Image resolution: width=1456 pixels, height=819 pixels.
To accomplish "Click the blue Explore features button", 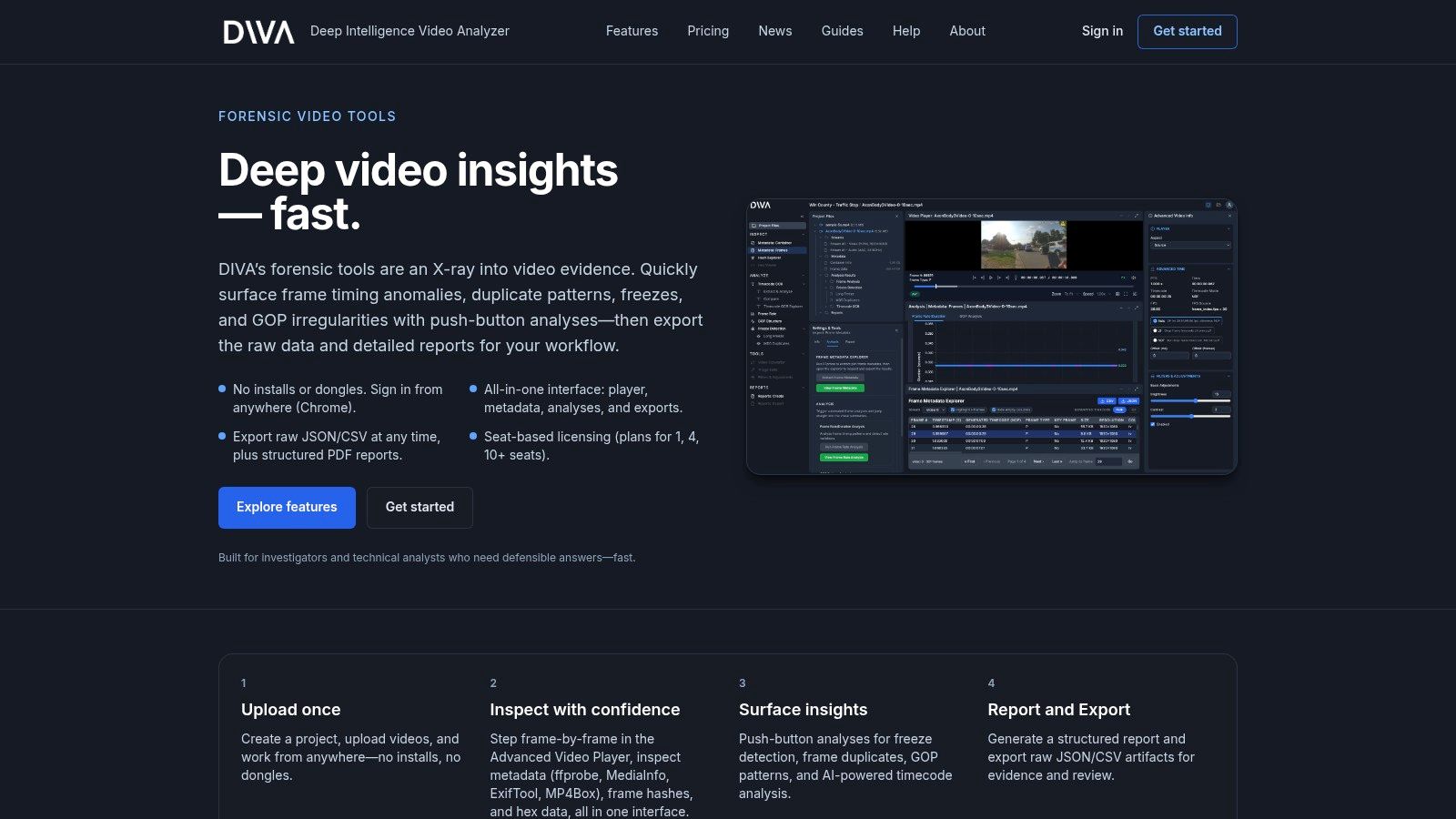I will (287, 508).
